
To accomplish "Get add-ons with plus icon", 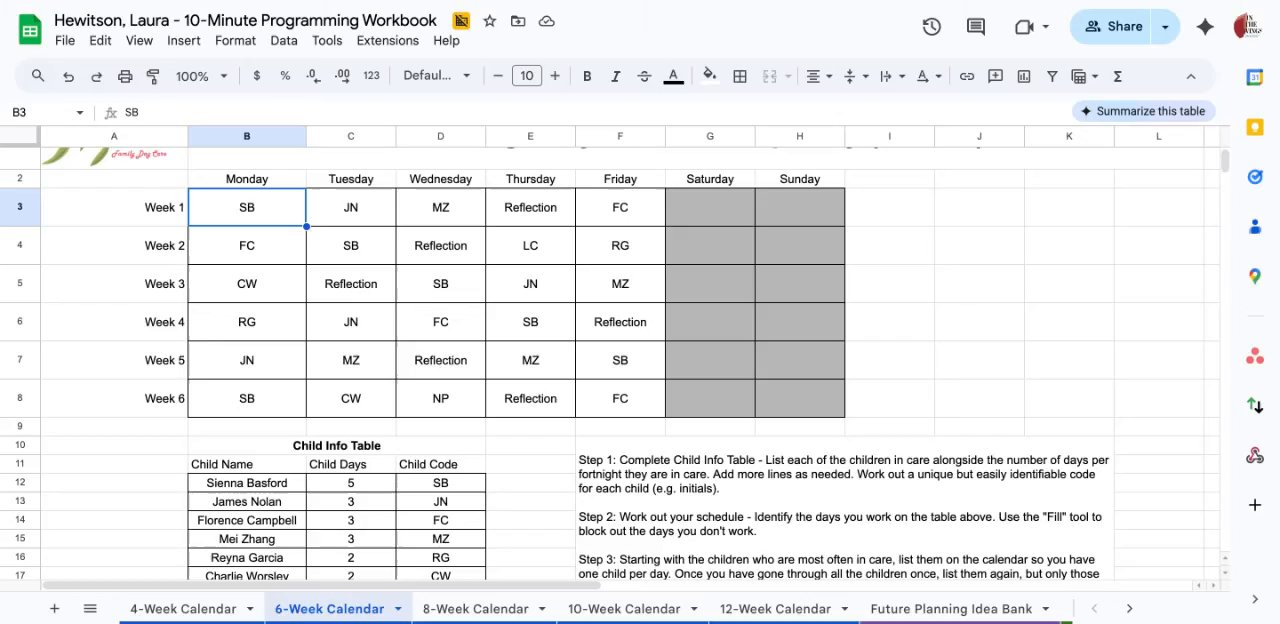I will coord(1255,505).
